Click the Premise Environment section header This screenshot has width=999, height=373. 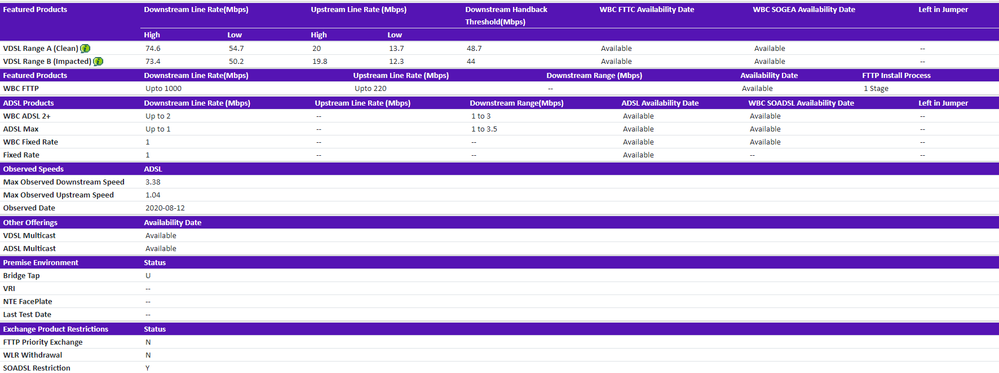point(41,263)
